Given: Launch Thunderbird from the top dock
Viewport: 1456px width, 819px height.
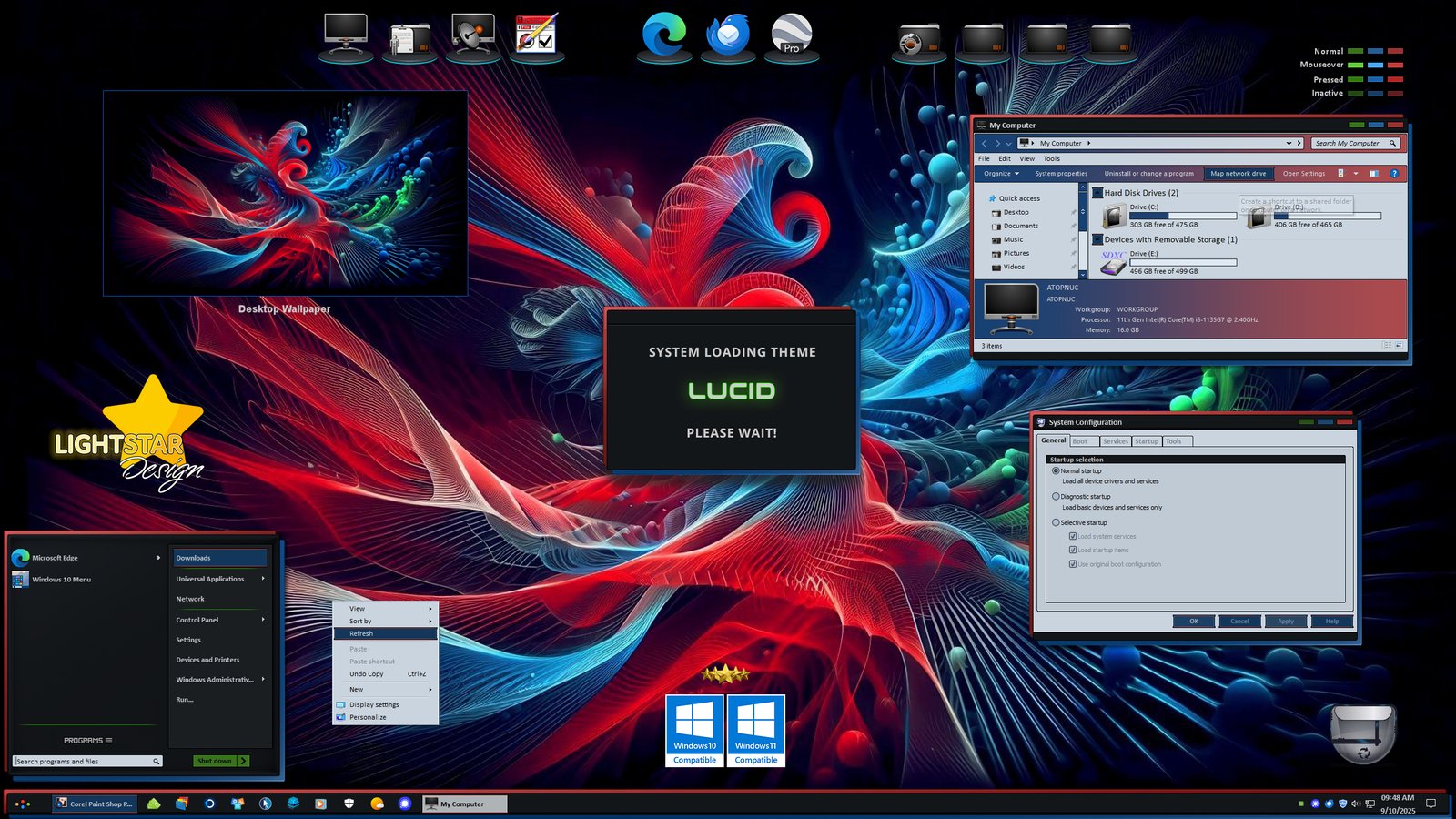Looking at the screenshot, I should click(x=728, y=35).
